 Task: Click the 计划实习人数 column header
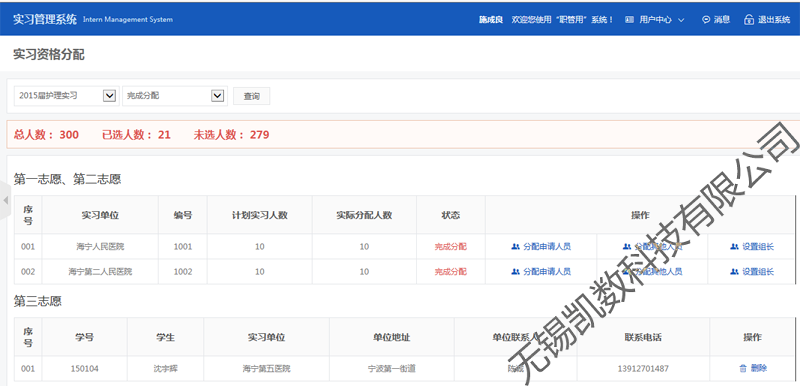tap(260, 215)
